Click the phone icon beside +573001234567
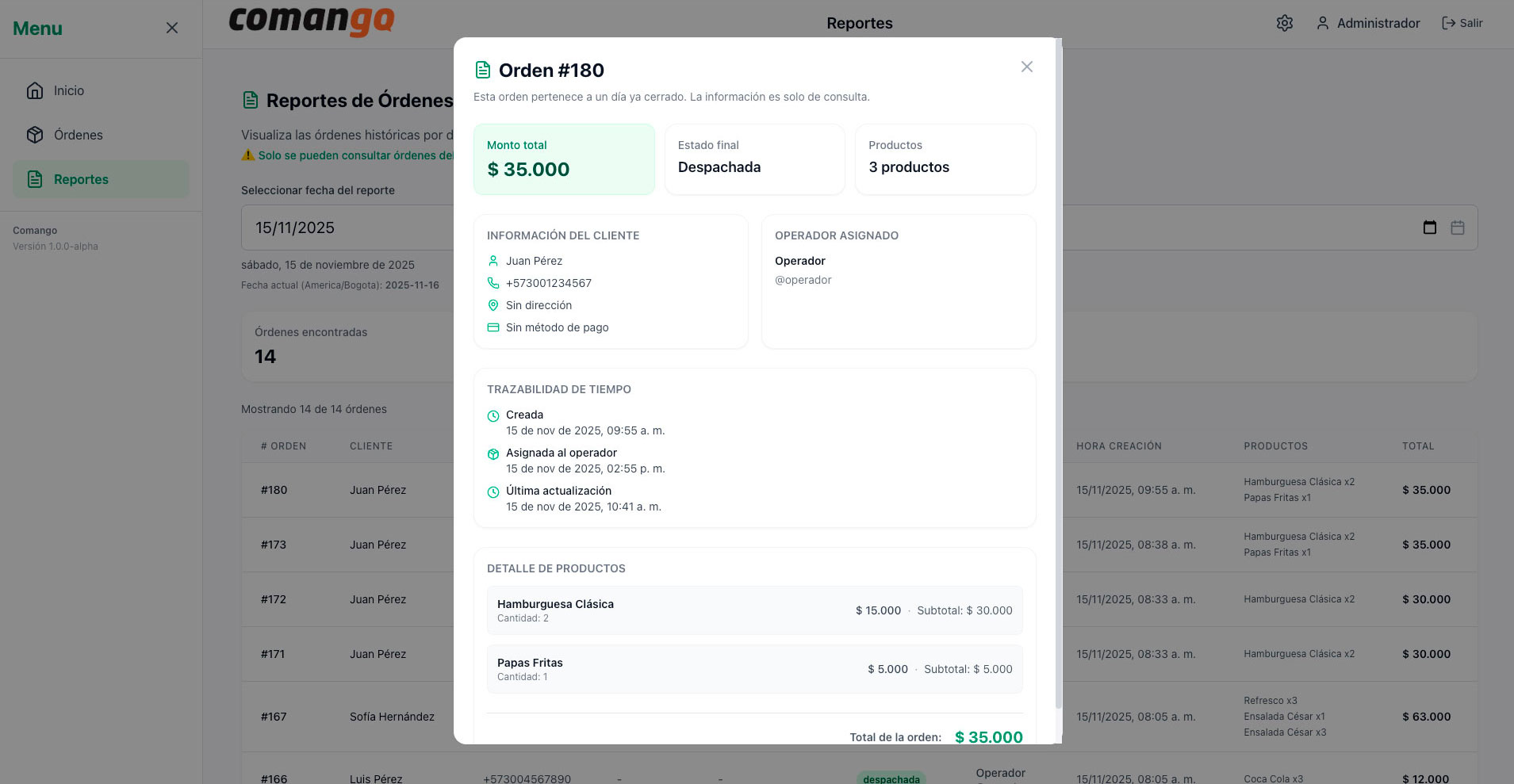The width and height of the screenshot is (1514, 784). [x=493, y=283]
